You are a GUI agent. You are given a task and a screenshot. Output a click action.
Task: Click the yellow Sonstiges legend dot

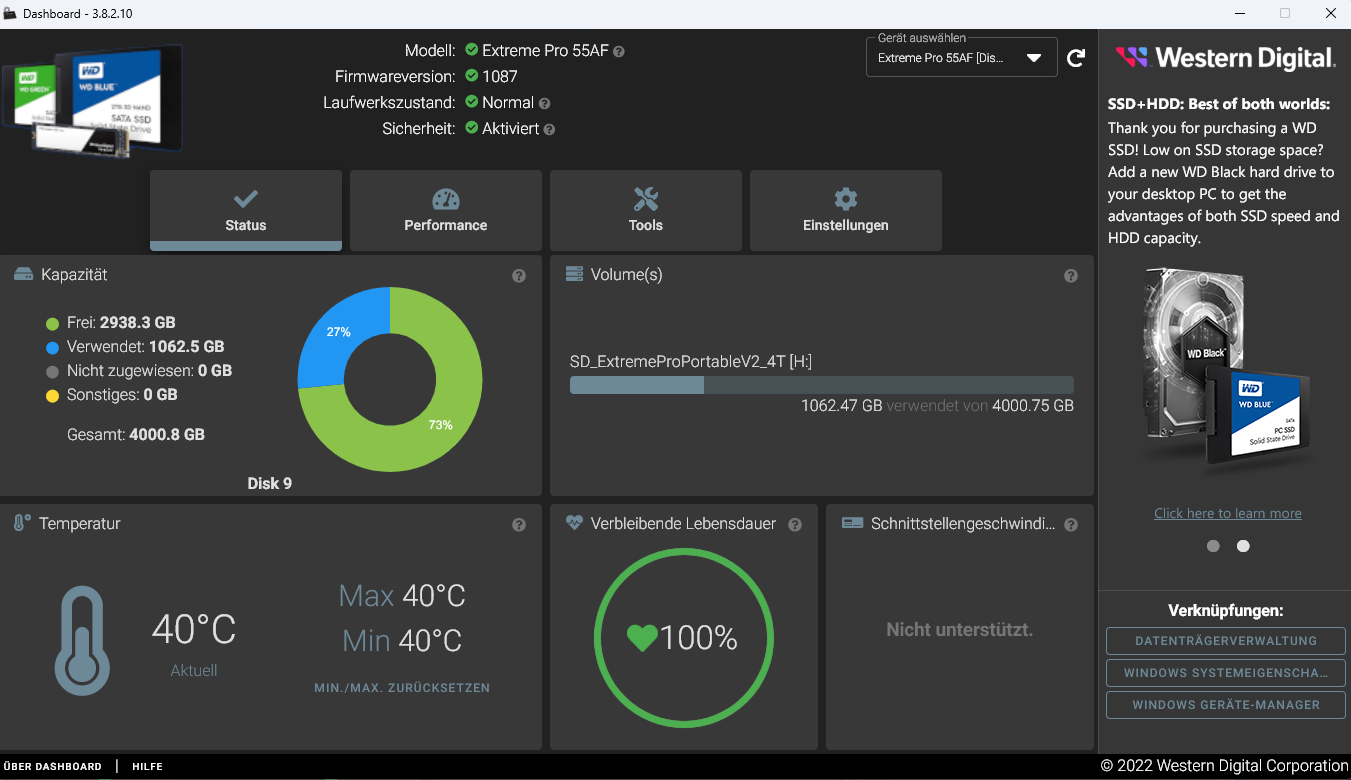pos(53,395)
